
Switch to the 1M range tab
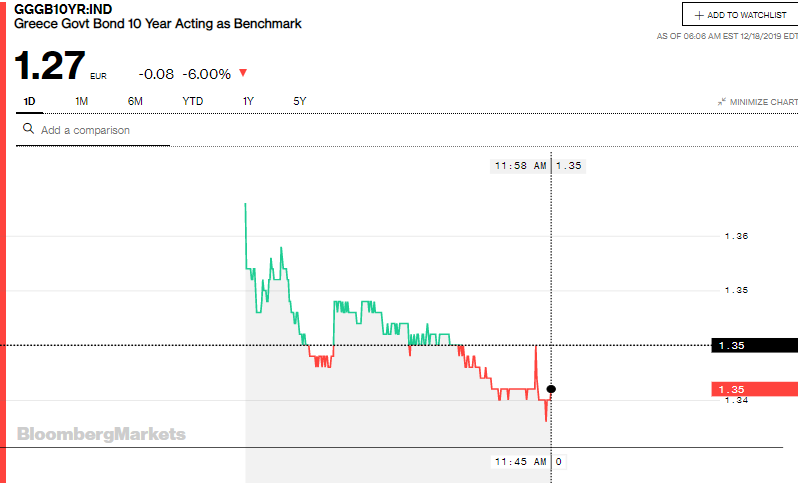coord(81,101)
